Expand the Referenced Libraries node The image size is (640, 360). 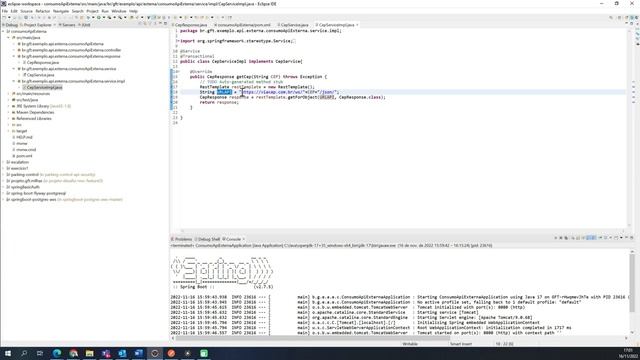[8, 118]
